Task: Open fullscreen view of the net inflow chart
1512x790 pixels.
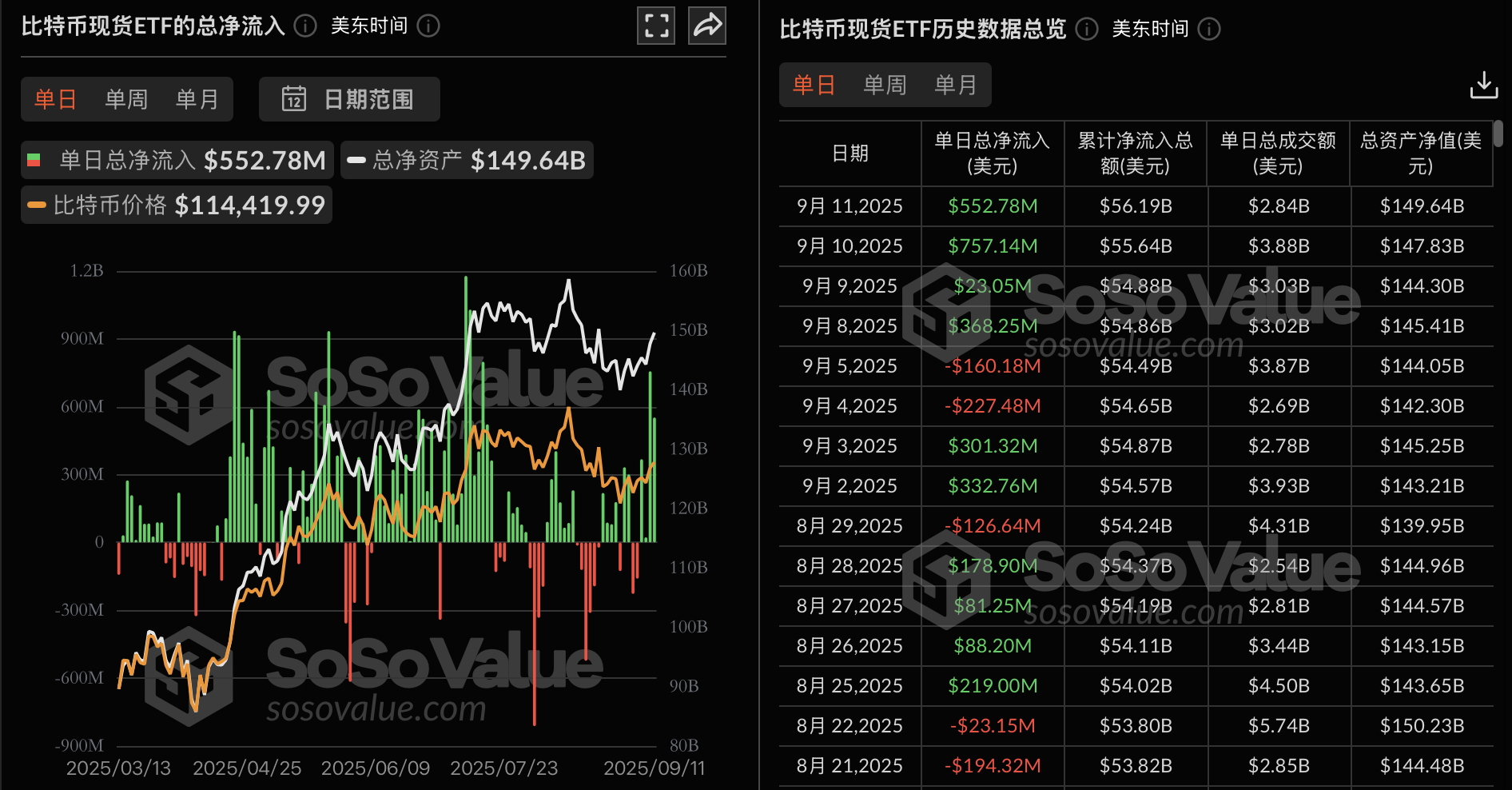Action: [656, 26]
